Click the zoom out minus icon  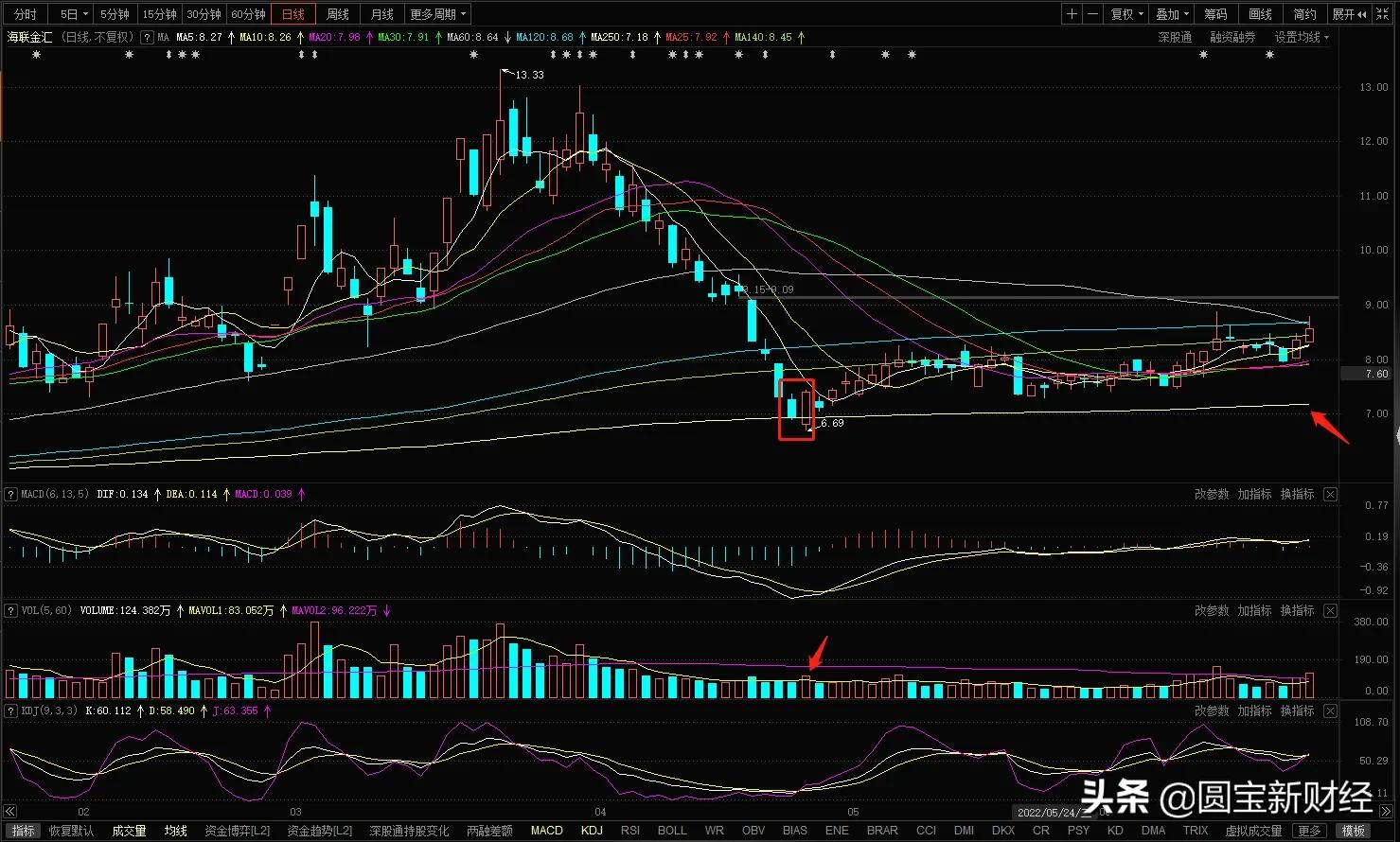pyautogui.click(x=1093, y=14)
